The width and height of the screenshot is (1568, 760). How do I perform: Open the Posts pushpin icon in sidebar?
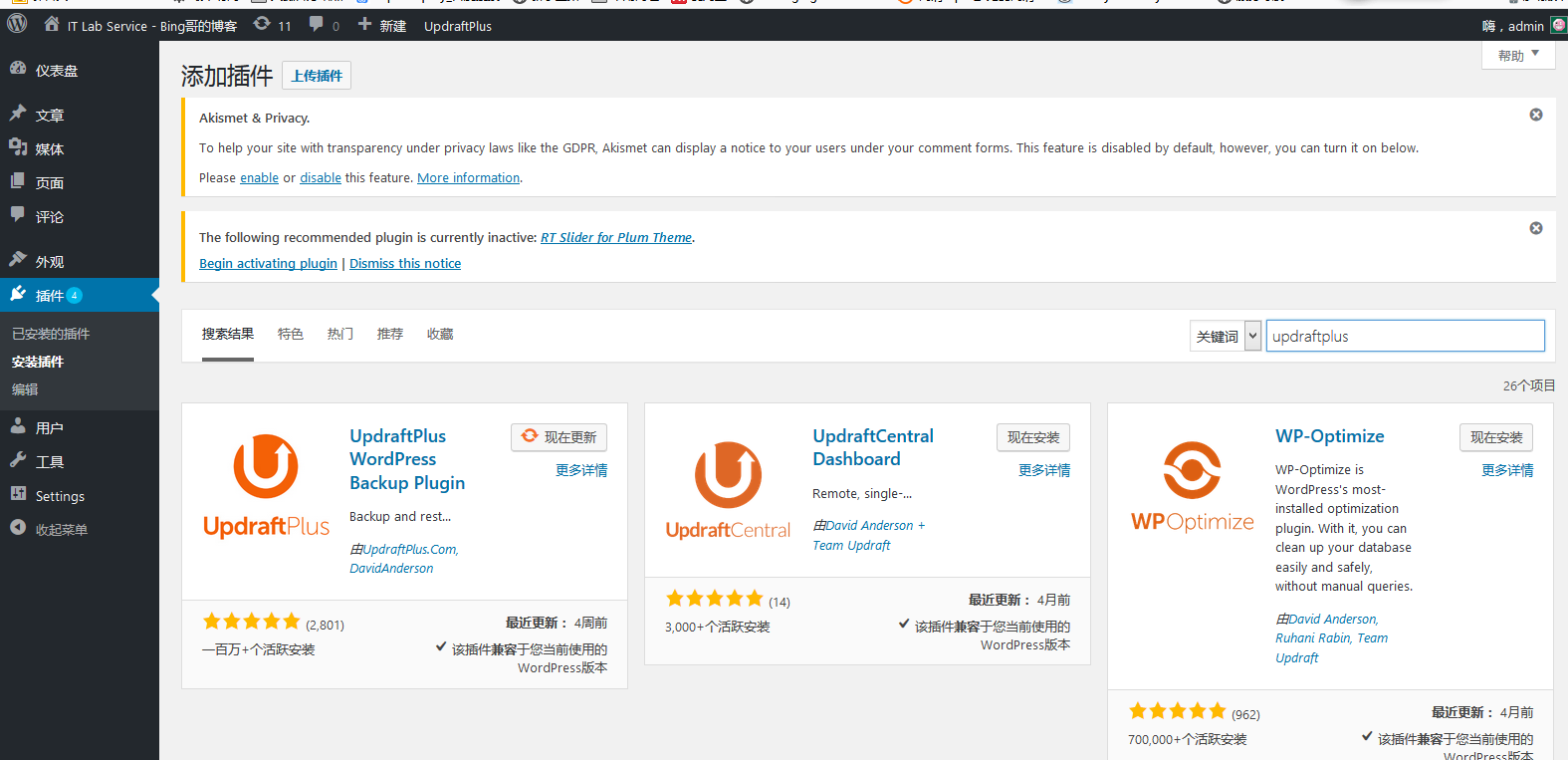[18, 114]
